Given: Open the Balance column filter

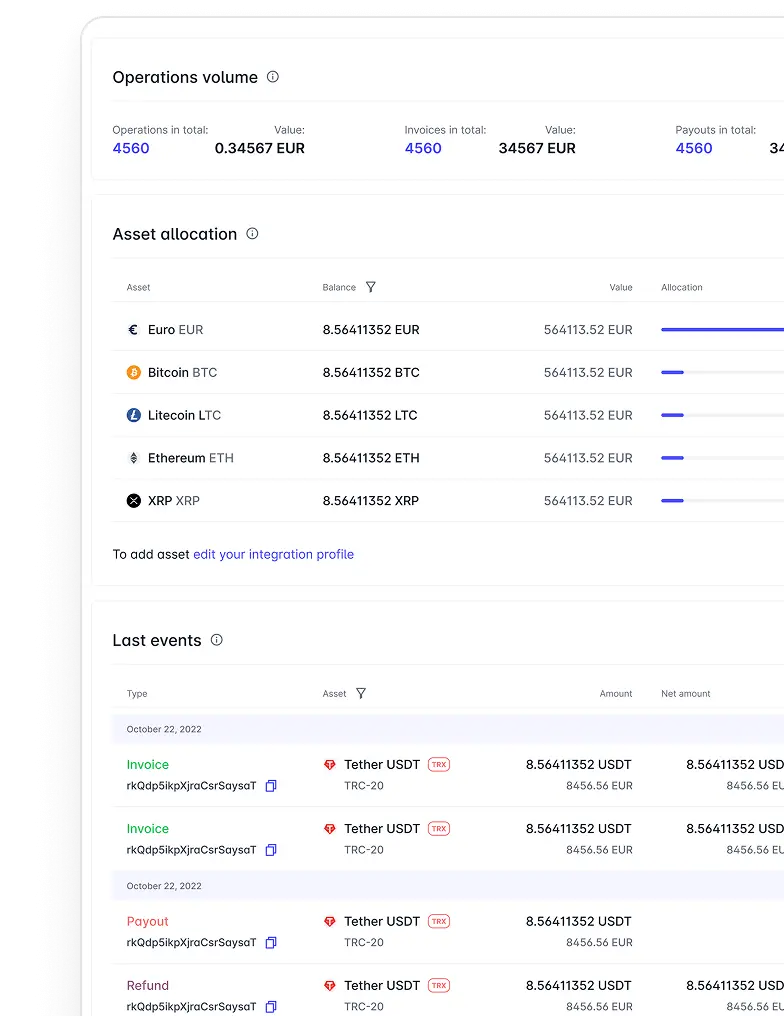Looking at the screenshot, I should pos(371,288).
